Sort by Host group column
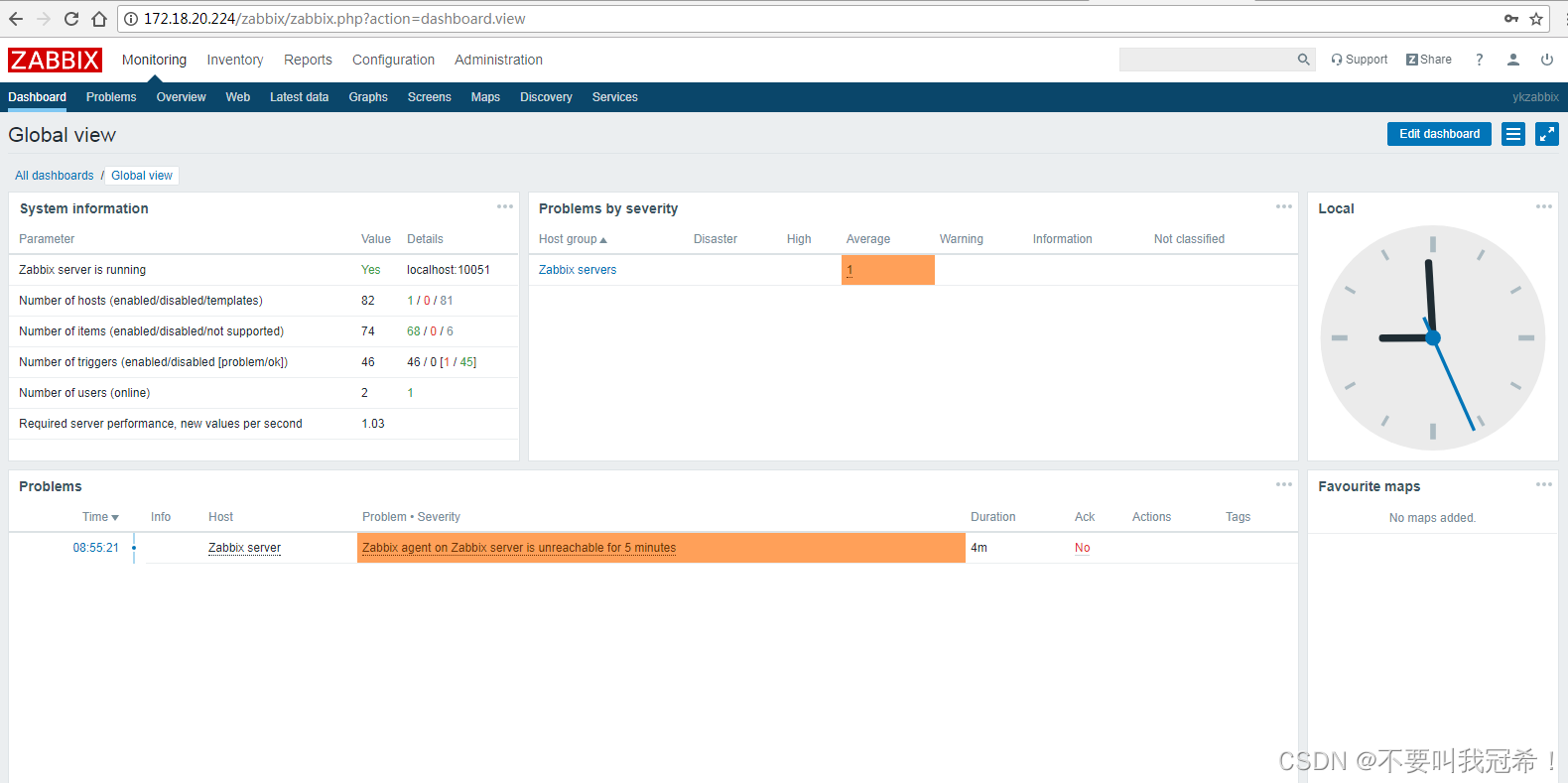The width and height of the screenshot is (1568, 783). tap(573, 239)
